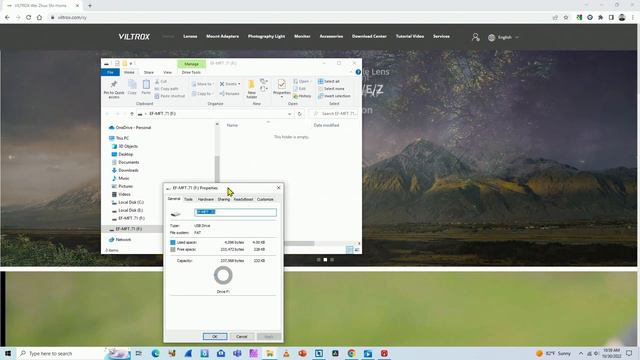Click the drive label text field
The image size is (640, 360).
click(x=236, y=212)
